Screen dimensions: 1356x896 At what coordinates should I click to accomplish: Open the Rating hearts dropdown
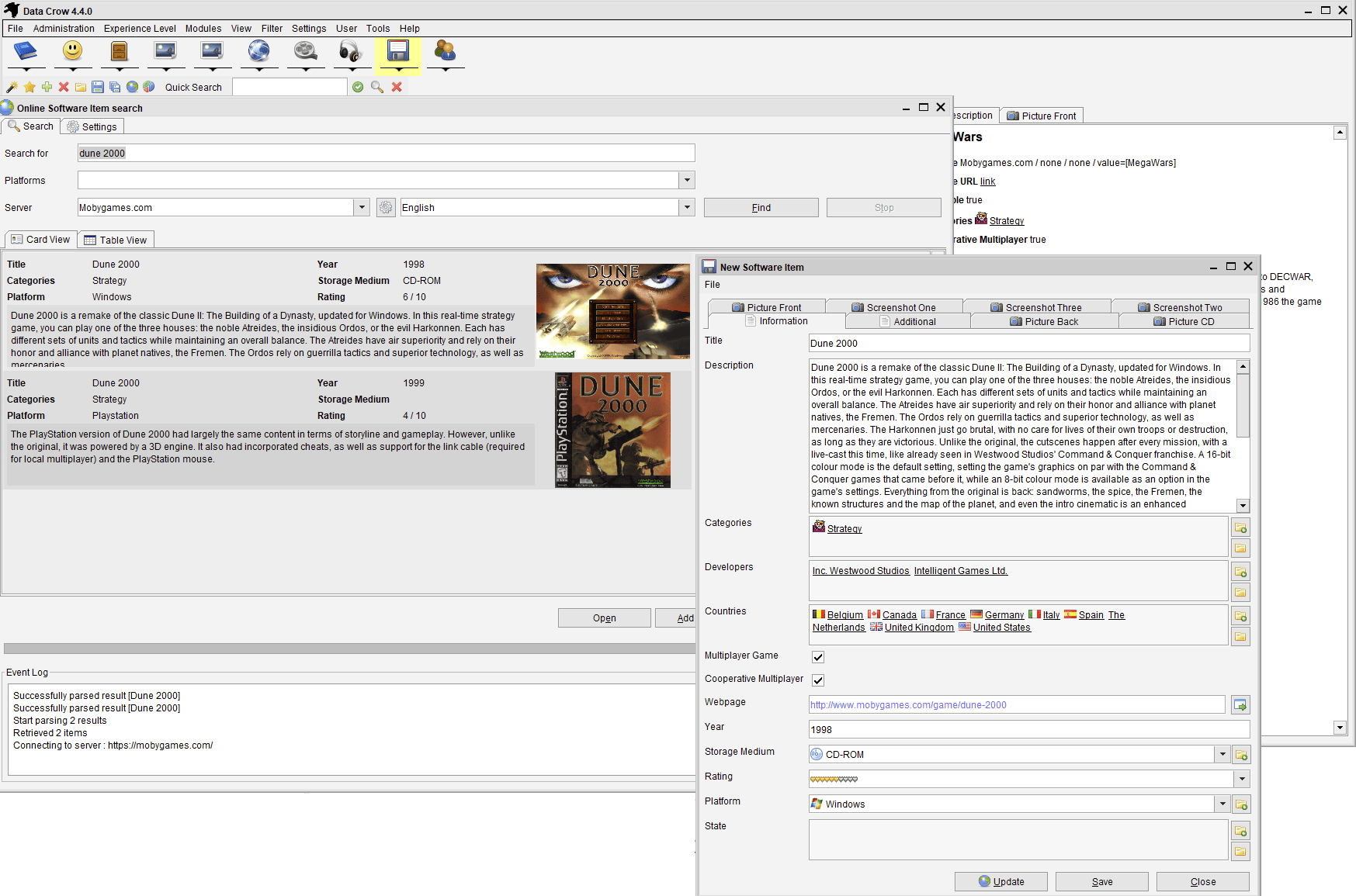click(1242, 780)
